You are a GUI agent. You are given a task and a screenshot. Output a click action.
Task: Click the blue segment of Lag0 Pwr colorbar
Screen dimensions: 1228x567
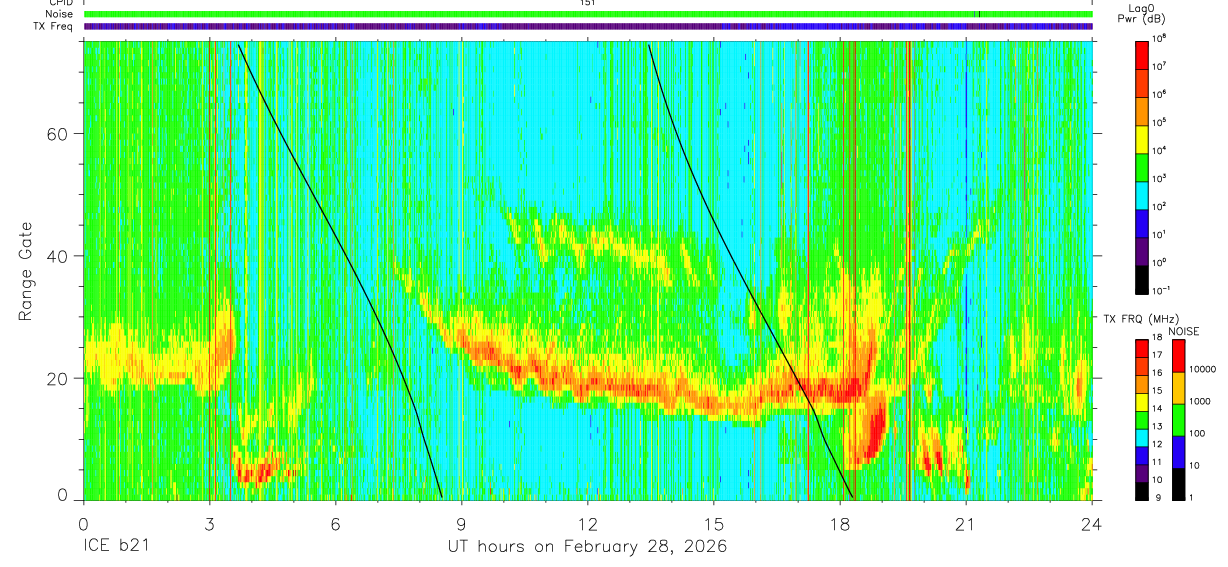(1141, 221)
